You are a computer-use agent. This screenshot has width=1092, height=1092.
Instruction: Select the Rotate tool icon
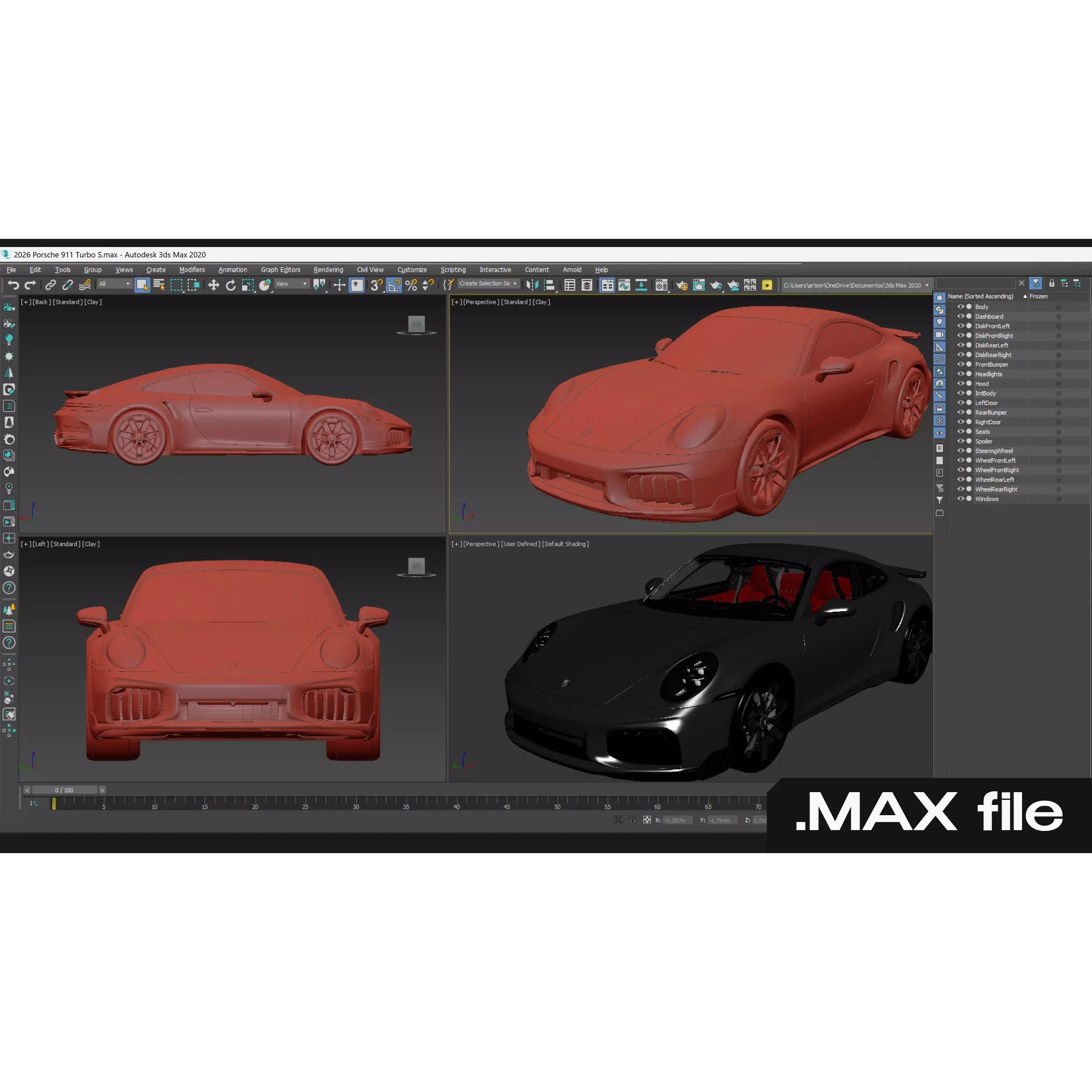point(231,285)
